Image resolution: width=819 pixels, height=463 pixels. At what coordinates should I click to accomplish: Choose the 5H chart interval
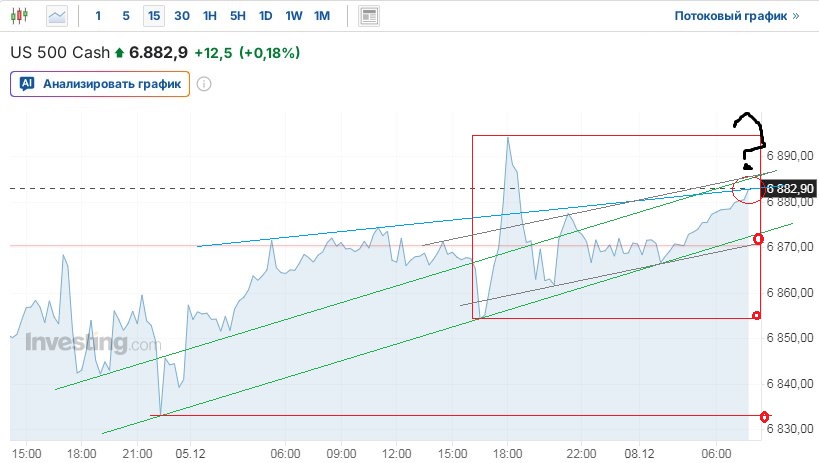[237, 16]
